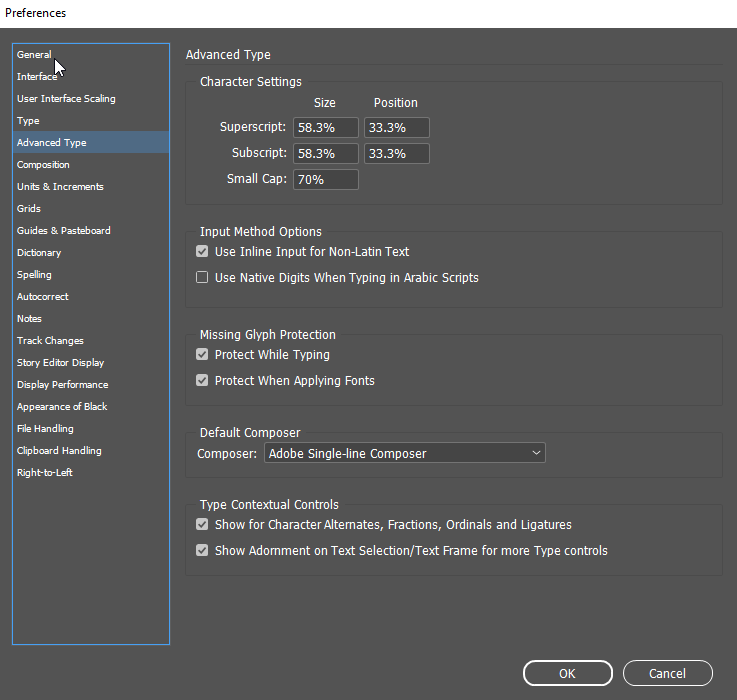Click the Small Cap percentage field
Viewport: 737px width, 700px height.
(326, 180)
